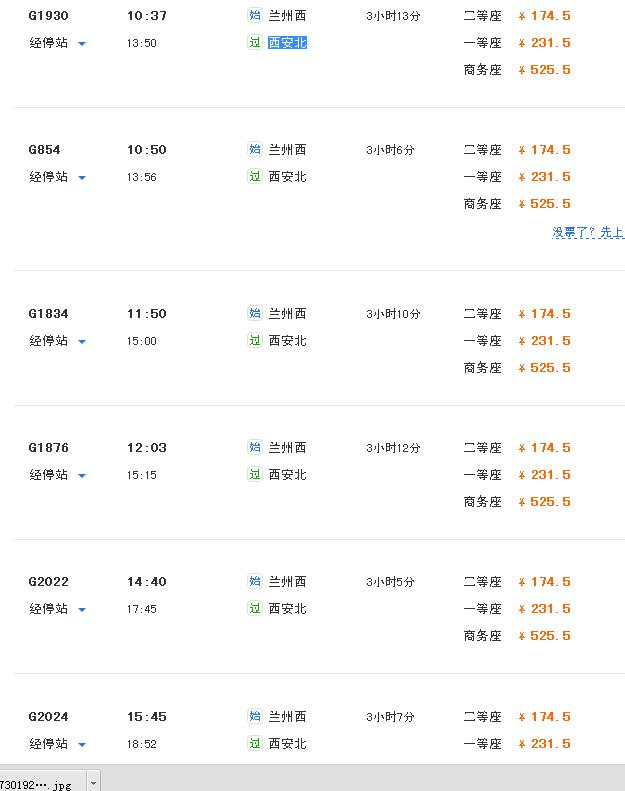
Task: Click the 过 pass-through icon for train G1930
Action: coord(255,42)
